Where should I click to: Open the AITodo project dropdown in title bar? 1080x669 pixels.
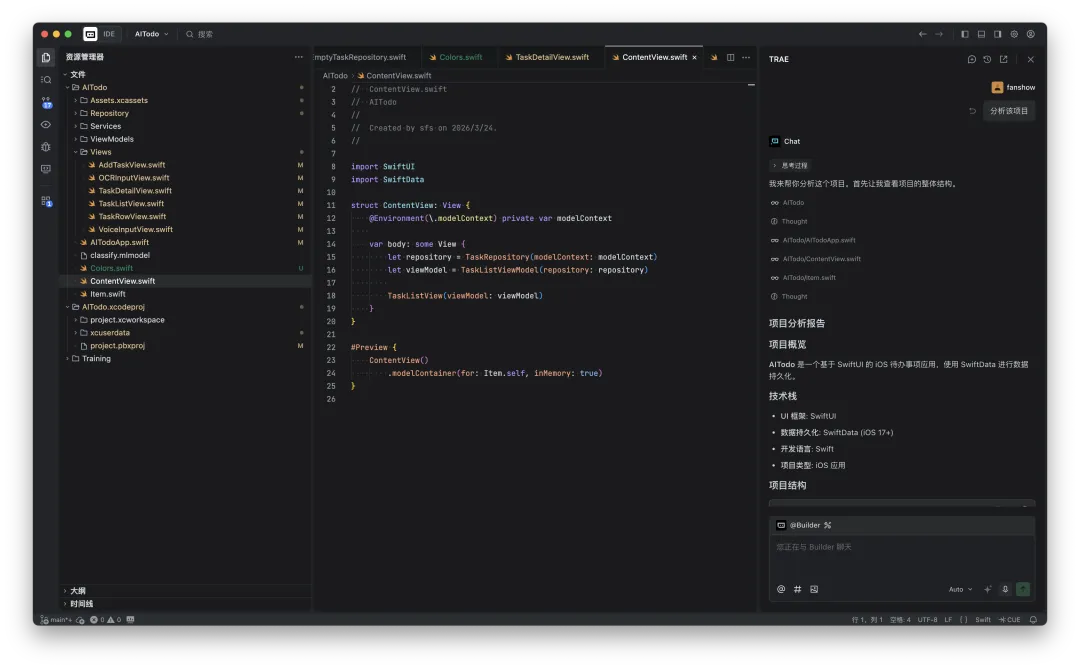(x=151, y=34)
